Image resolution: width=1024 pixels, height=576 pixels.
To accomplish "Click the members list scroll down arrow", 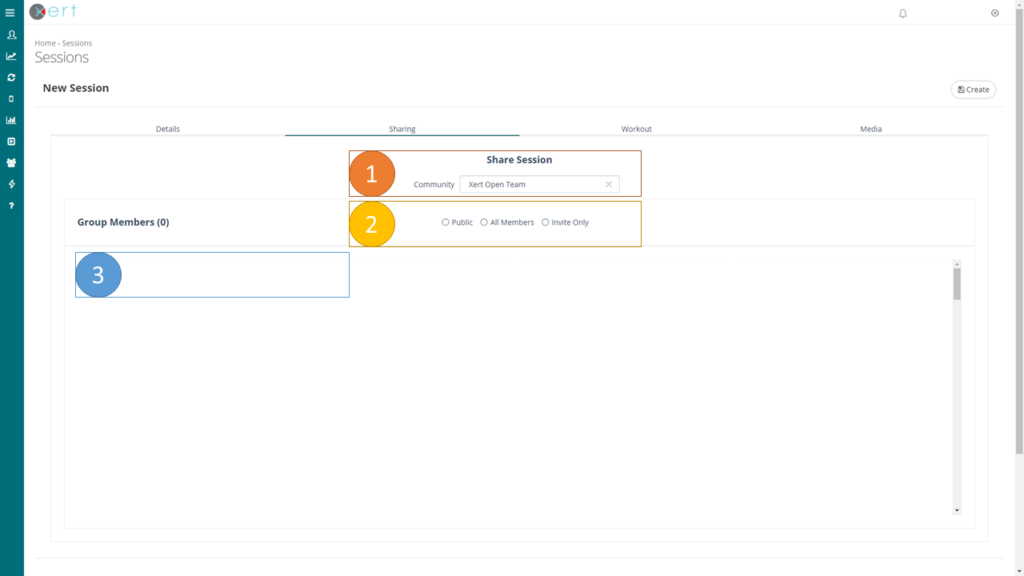I will pos(957,511).
